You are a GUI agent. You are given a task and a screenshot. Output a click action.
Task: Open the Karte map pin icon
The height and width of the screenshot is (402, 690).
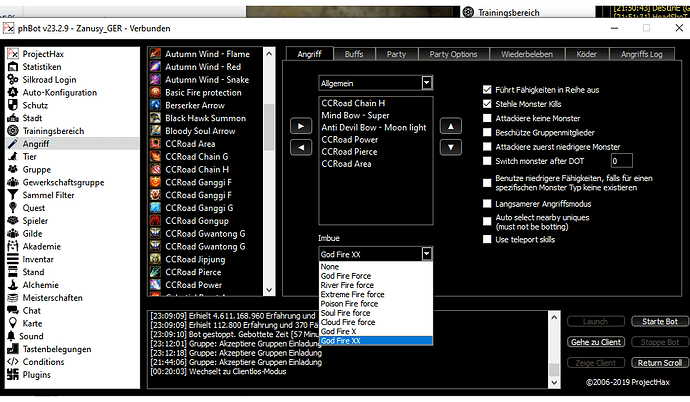[13, 323]
